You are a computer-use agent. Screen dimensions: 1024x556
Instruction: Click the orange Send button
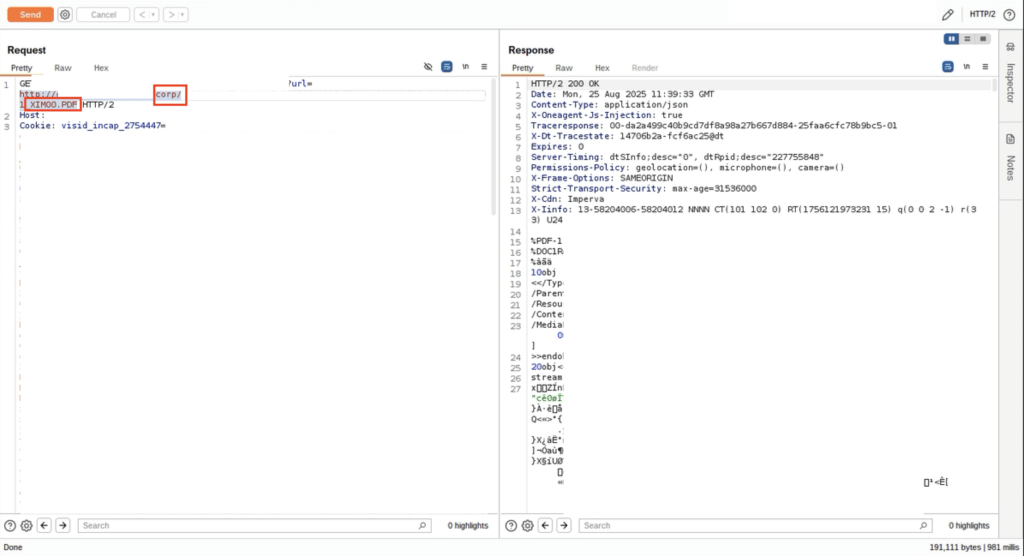tap(30, 15)
